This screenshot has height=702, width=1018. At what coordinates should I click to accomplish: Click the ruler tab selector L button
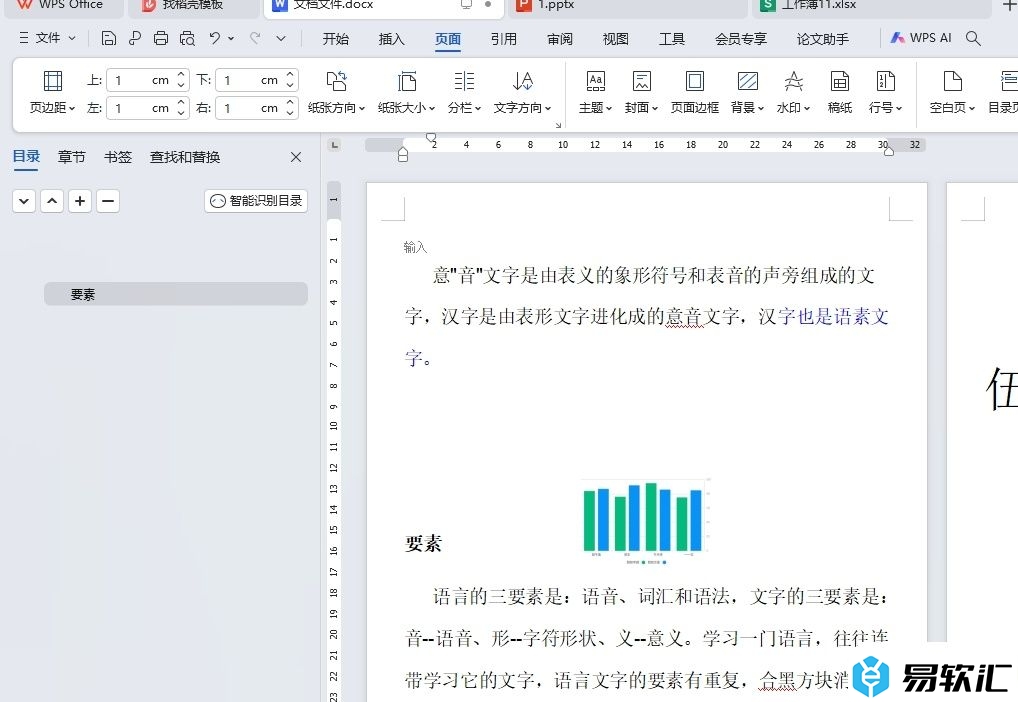coord(334,145)
